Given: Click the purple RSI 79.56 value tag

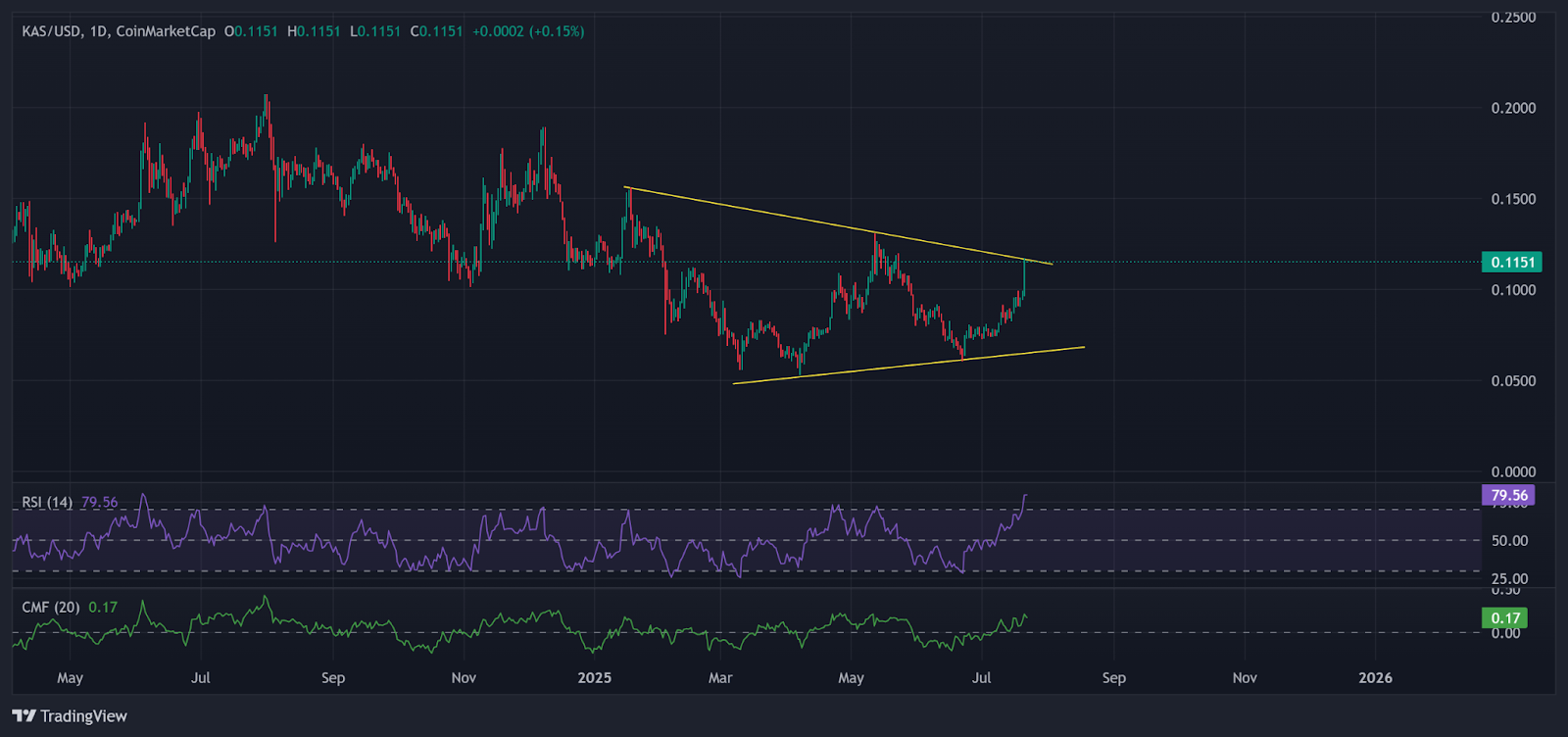Looking at the screenshot, I should pyautogui.click(x=1509, y=496).
